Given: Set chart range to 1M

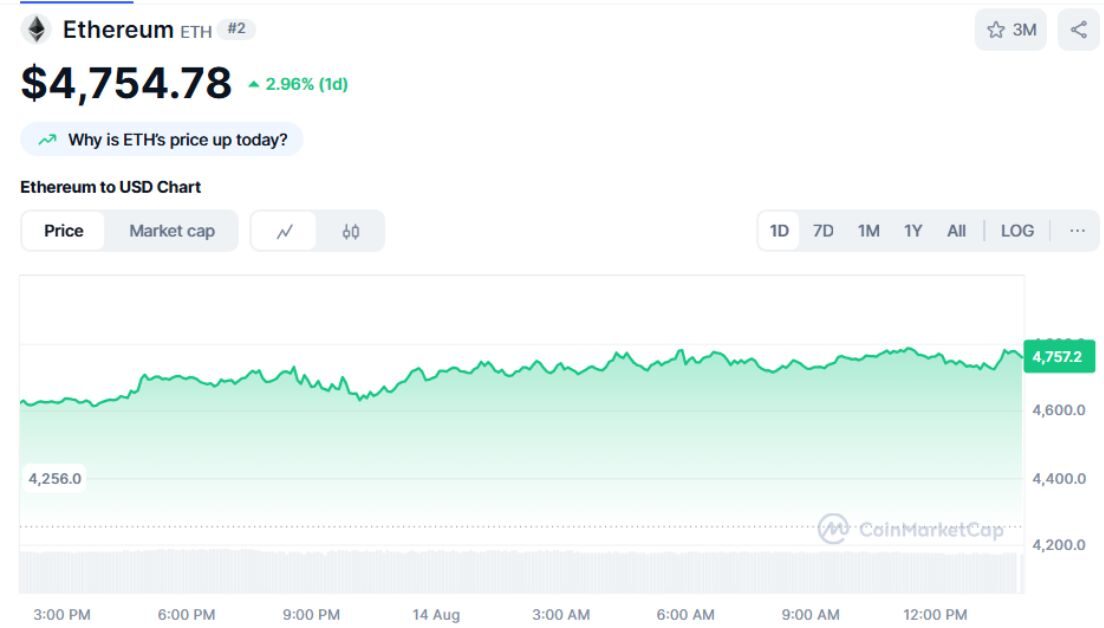Looking at the screenshot, I should [x=868, y=231].
